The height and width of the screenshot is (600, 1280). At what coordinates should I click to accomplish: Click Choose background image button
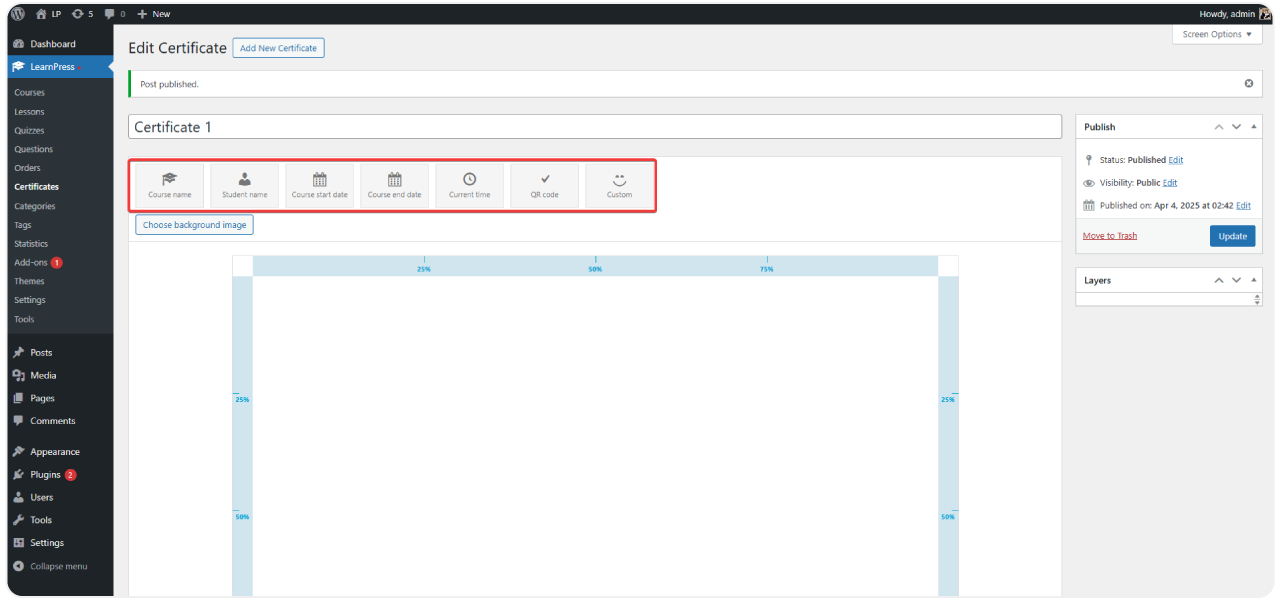(195, 225)
